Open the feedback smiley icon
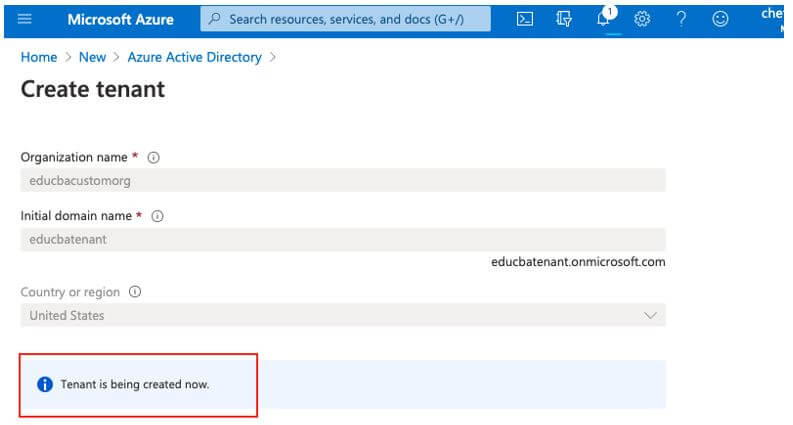The image size is (793, 425). 720,19
